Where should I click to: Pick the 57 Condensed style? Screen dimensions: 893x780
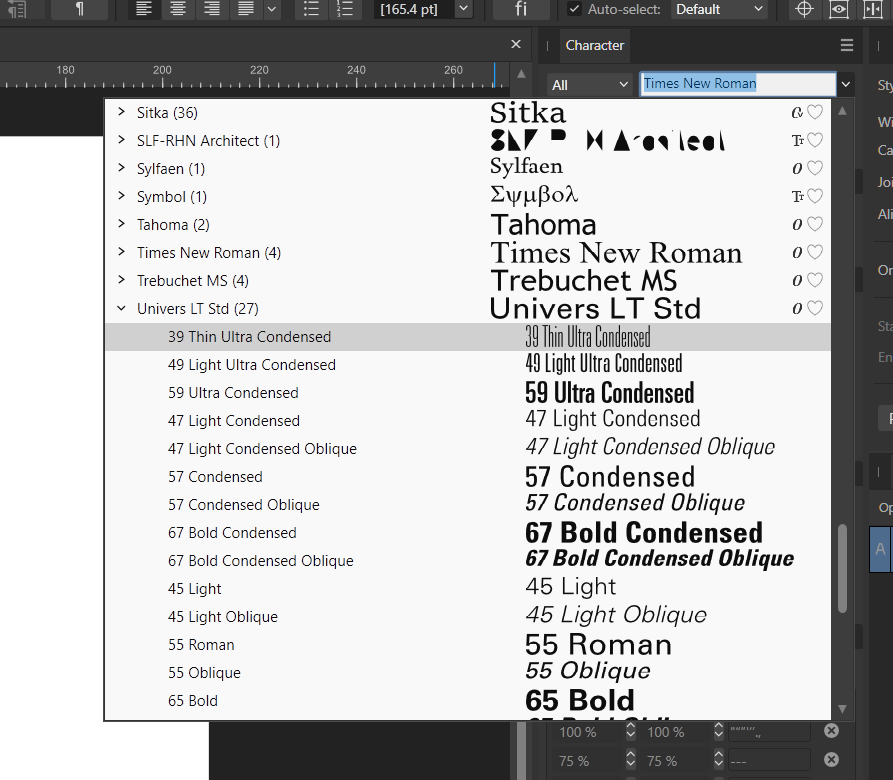(468, 477)
